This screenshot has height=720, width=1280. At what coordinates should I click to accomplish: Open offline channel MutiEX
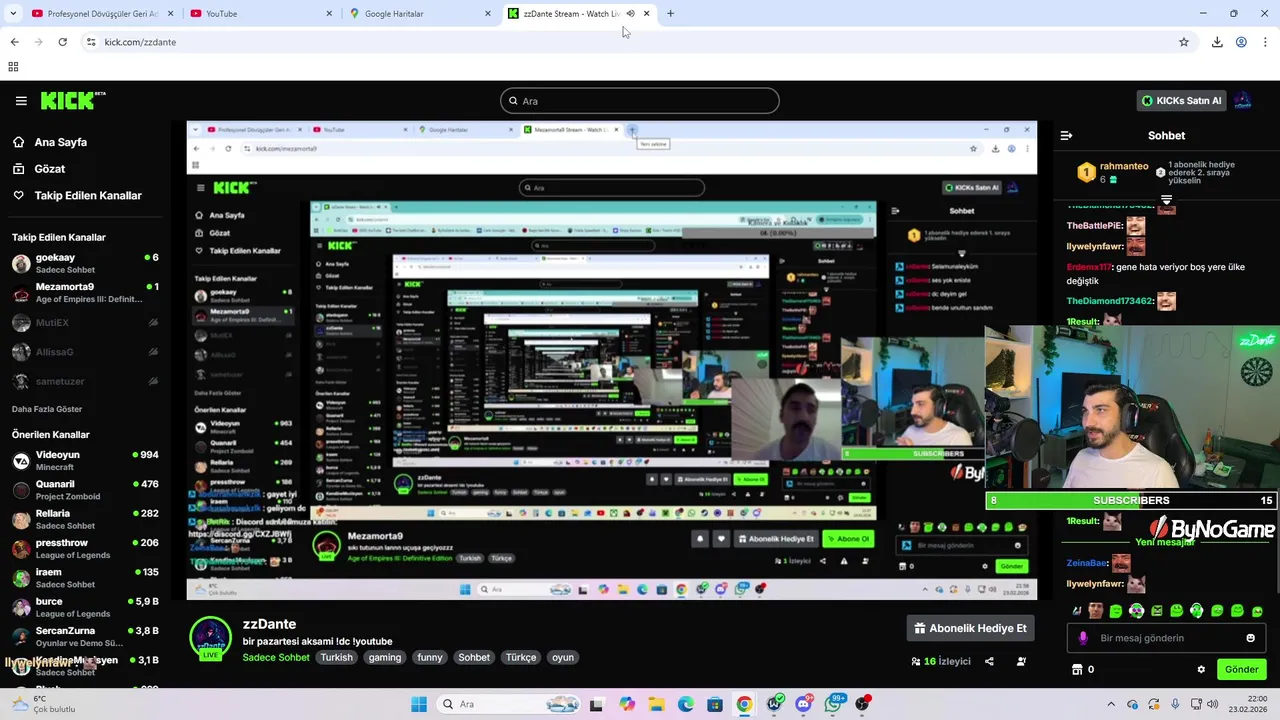[x=85, y=323]
